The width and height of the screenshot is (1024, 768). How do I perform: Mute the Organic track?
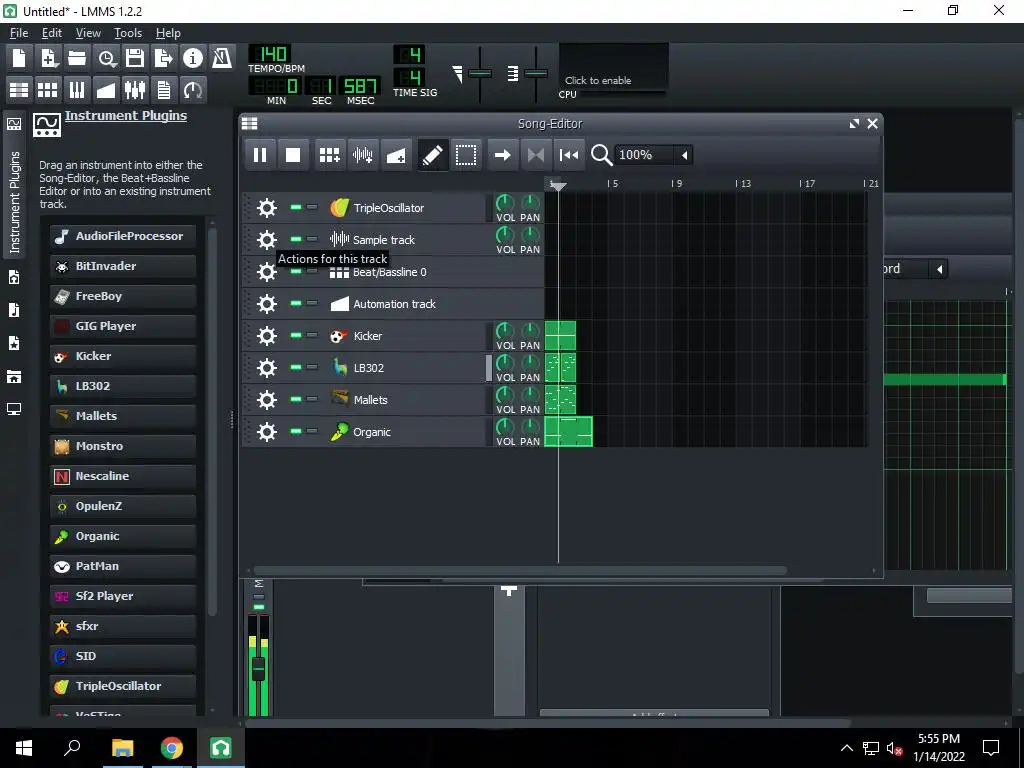[296, 431]
